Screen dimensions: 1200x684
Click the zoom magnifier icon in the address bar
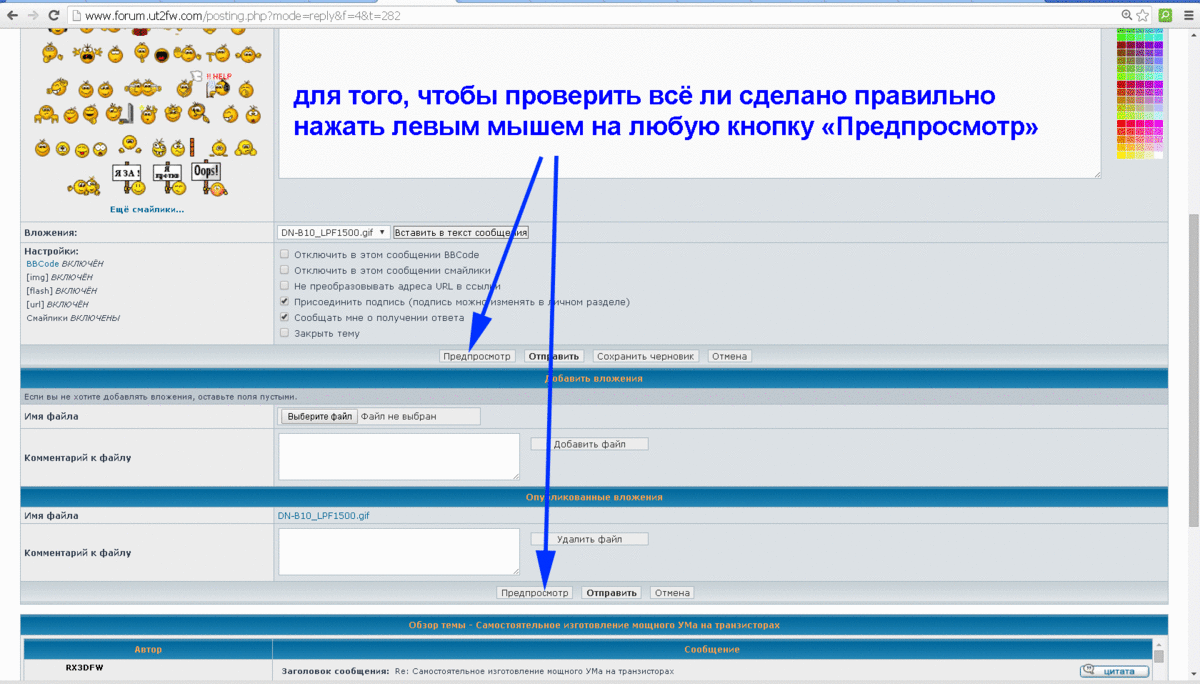pyautogui.click(x=1127, y=16)
